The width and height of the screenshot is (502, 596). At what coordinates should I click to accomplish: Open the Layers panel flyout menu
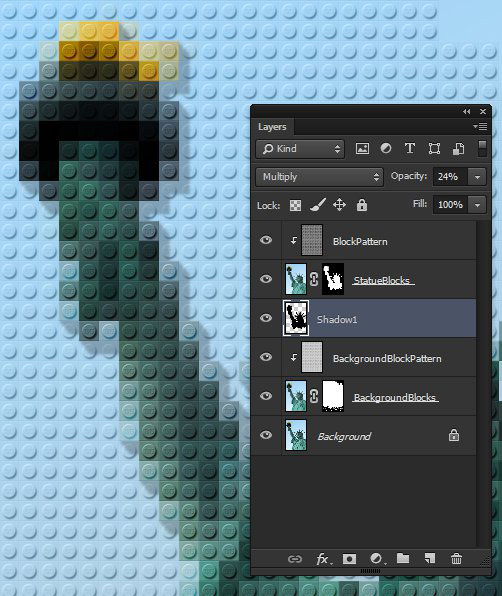481,127
